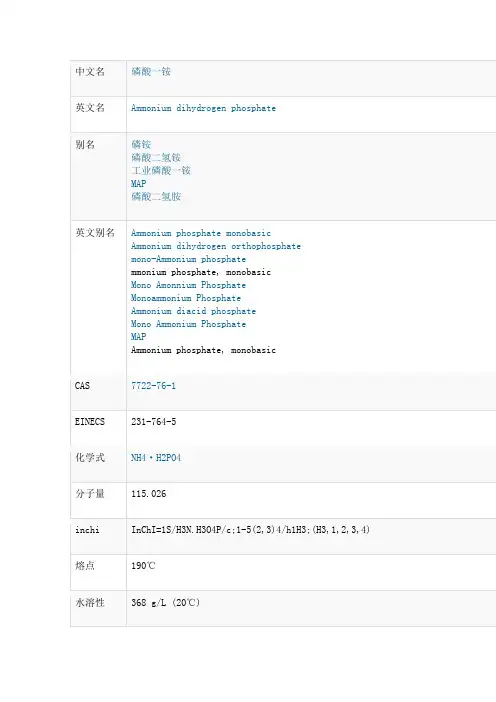Click the Ammonium diacid phosphate link
This screenshot has height=702, width=496.
pos(193,311)
